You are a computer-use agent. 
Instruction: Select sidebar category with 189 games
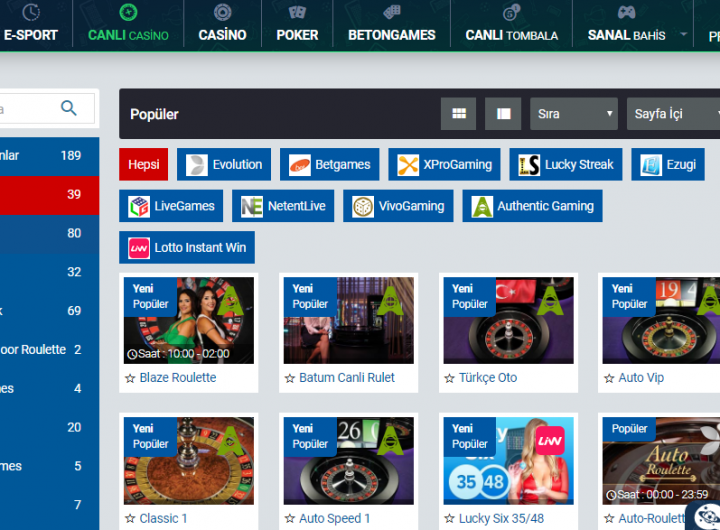[x=50, y=156]
